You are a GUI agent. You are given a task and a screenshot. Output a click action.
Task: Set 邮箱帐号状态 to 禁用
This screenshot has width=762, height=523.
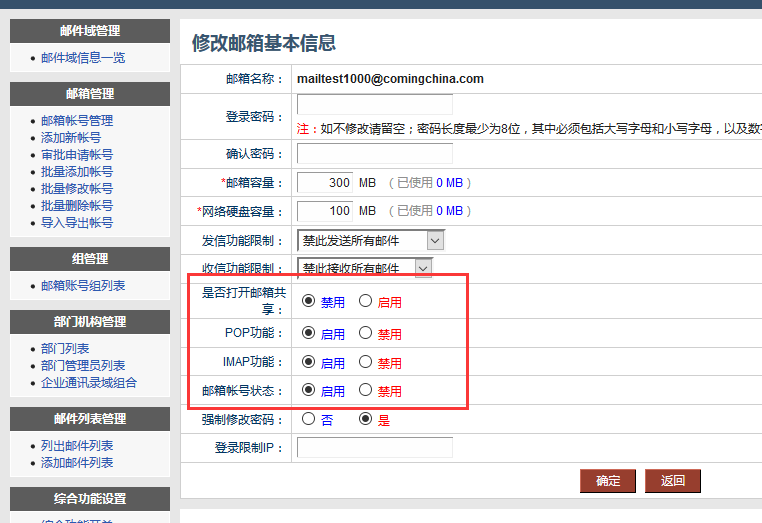tap(366, 390)
